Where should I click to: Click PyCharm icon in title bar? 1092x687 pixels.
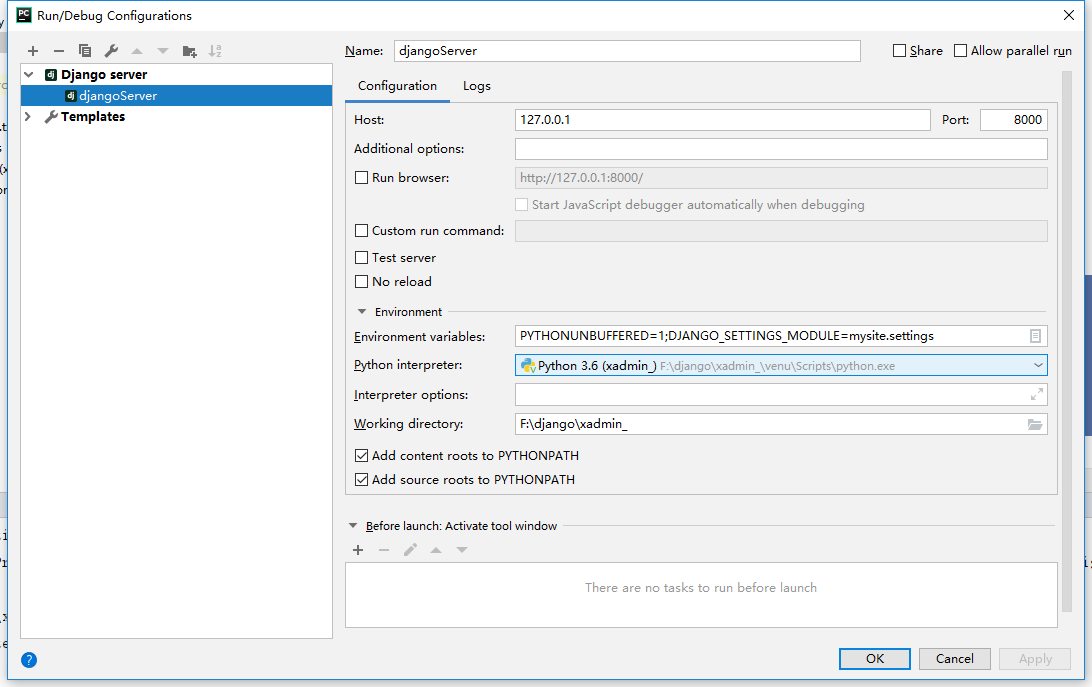tap(24, 15)
